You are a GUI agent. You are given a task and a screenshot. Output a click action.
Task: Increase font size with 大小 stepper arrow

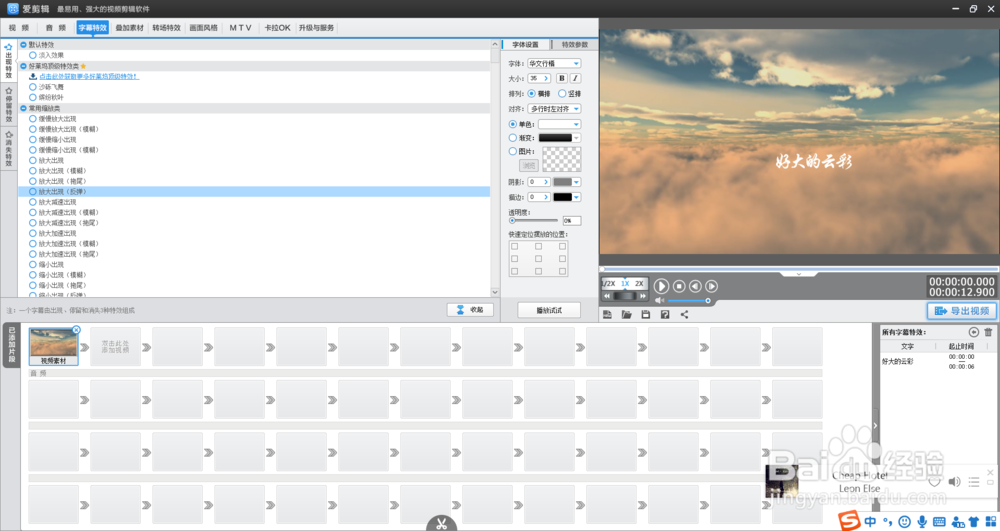(546, 78)
